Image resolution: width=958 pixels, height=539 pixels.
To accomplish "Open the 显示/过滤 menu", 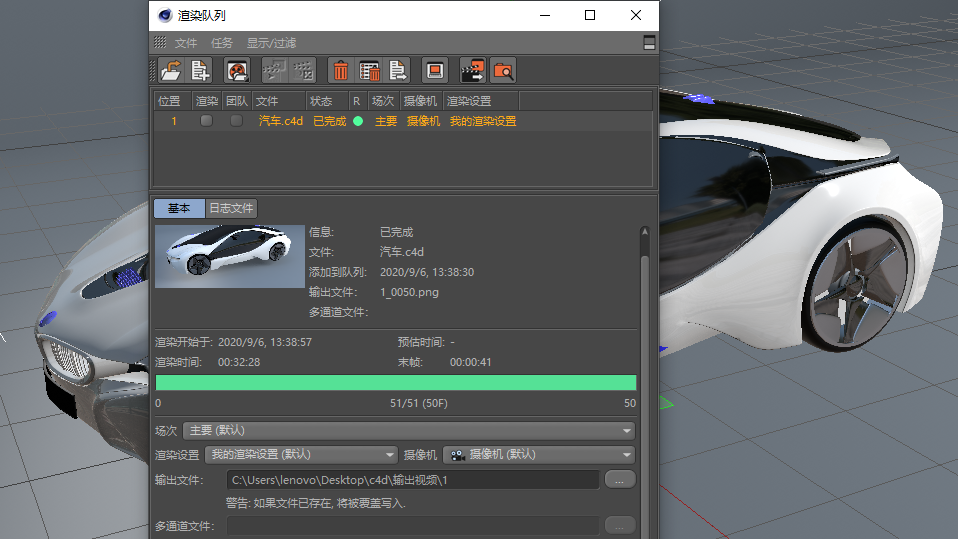I will (271, 43).
